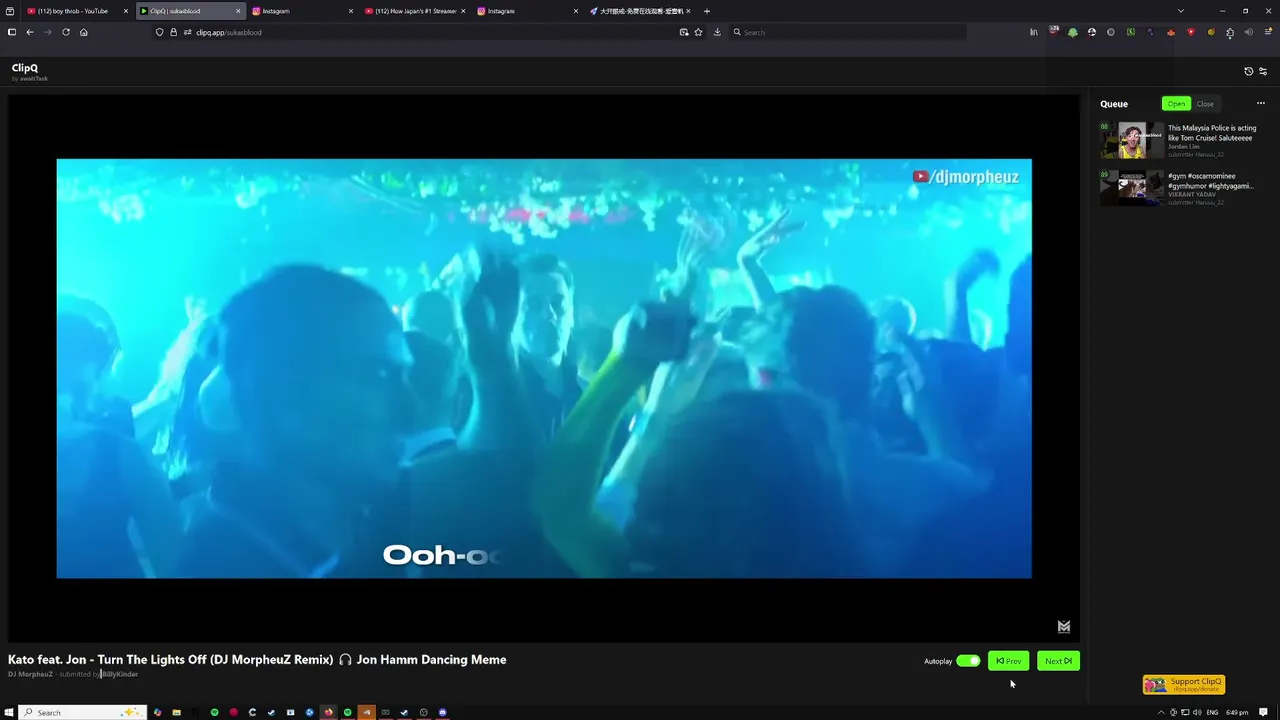
Task: Skip to the next clip with Next
Action: pos(1058,661)
